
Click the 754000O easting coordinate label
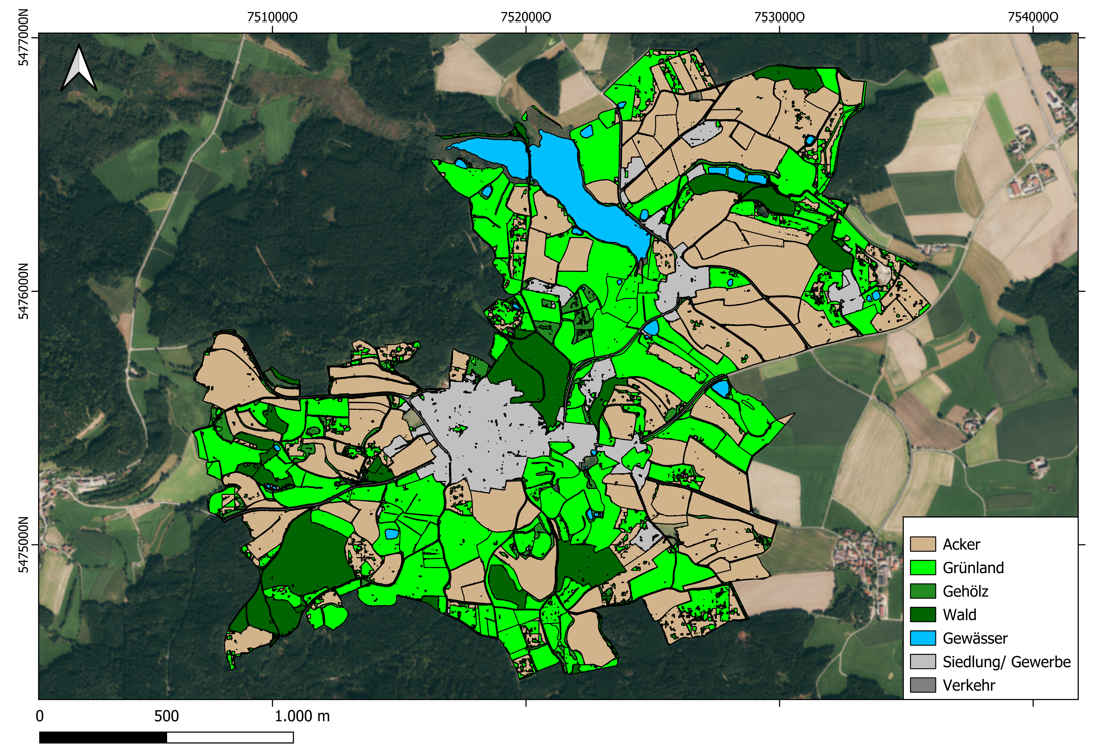click(1033, 16)
